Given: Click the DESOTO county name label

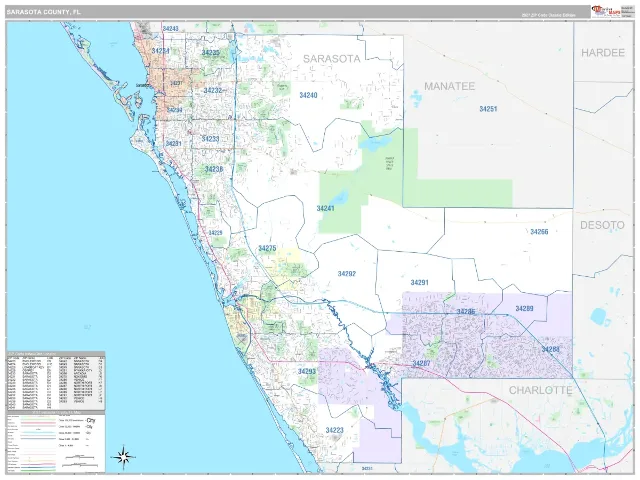Looking at the screenshot, I should coord(602,225).
